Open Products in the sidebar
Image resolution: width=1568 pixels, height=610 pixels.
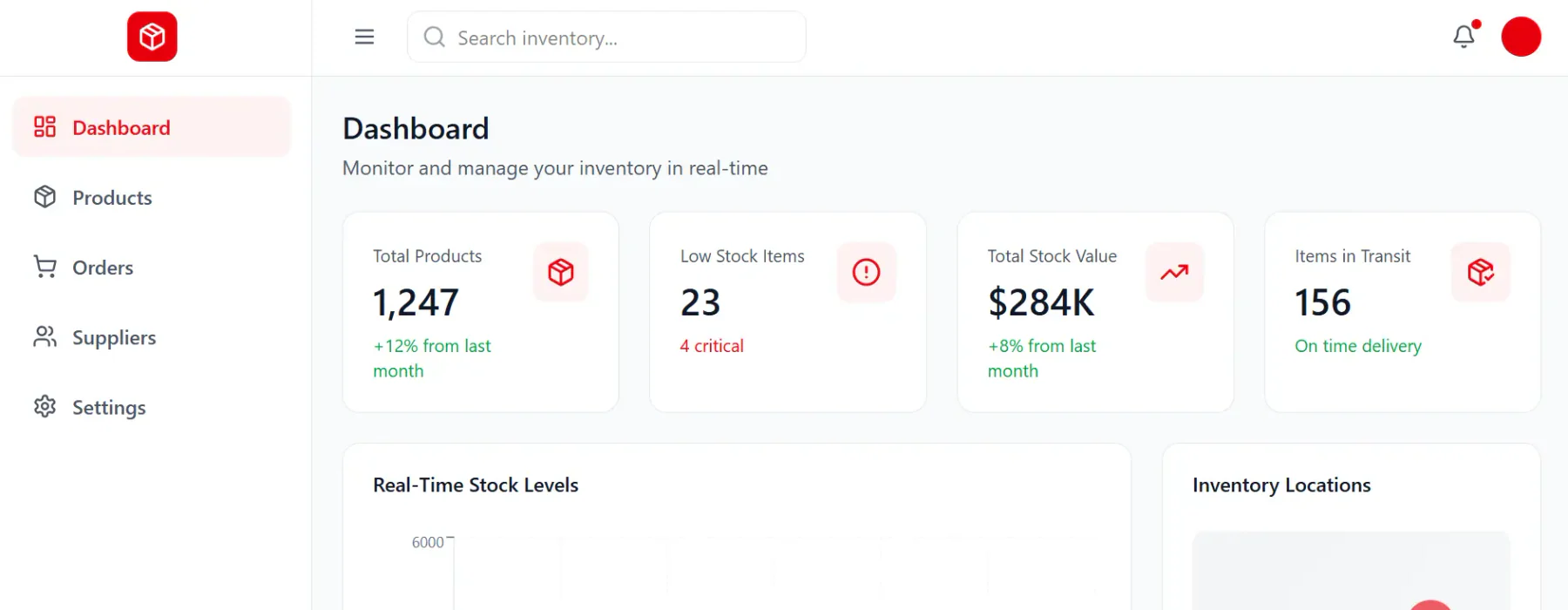tap(152, 197)
